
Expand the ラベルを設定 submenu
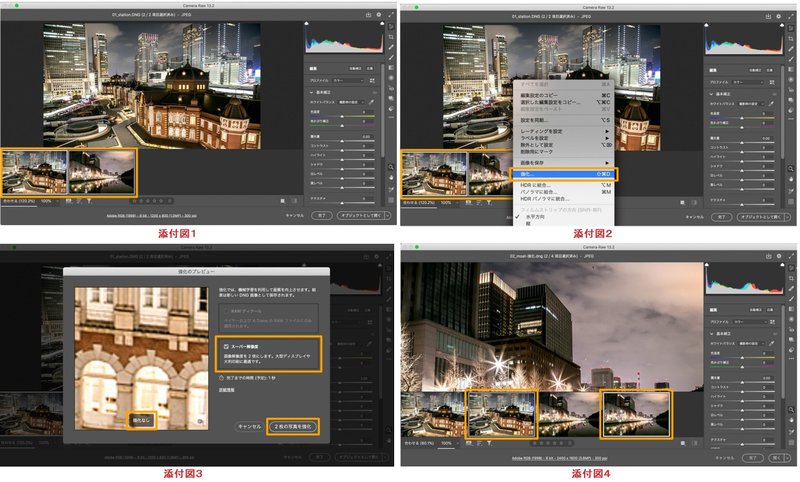pos(563,138)
